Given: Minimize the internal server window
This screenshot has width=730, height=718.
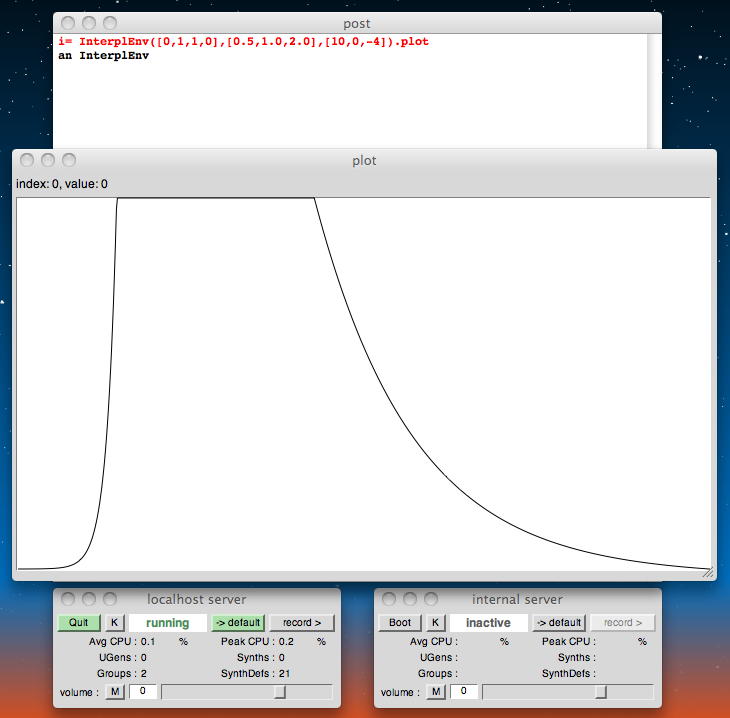Looking at the screenshot, I should (x=410, y=599).
